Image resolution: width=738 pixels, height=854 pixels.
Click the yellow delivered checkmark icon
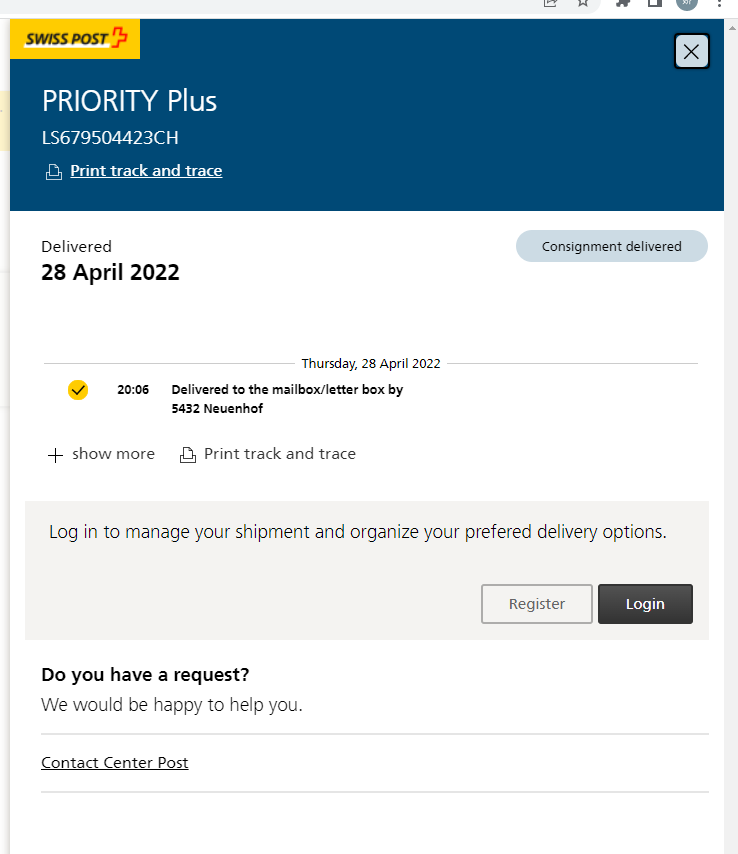coord(78,390)
